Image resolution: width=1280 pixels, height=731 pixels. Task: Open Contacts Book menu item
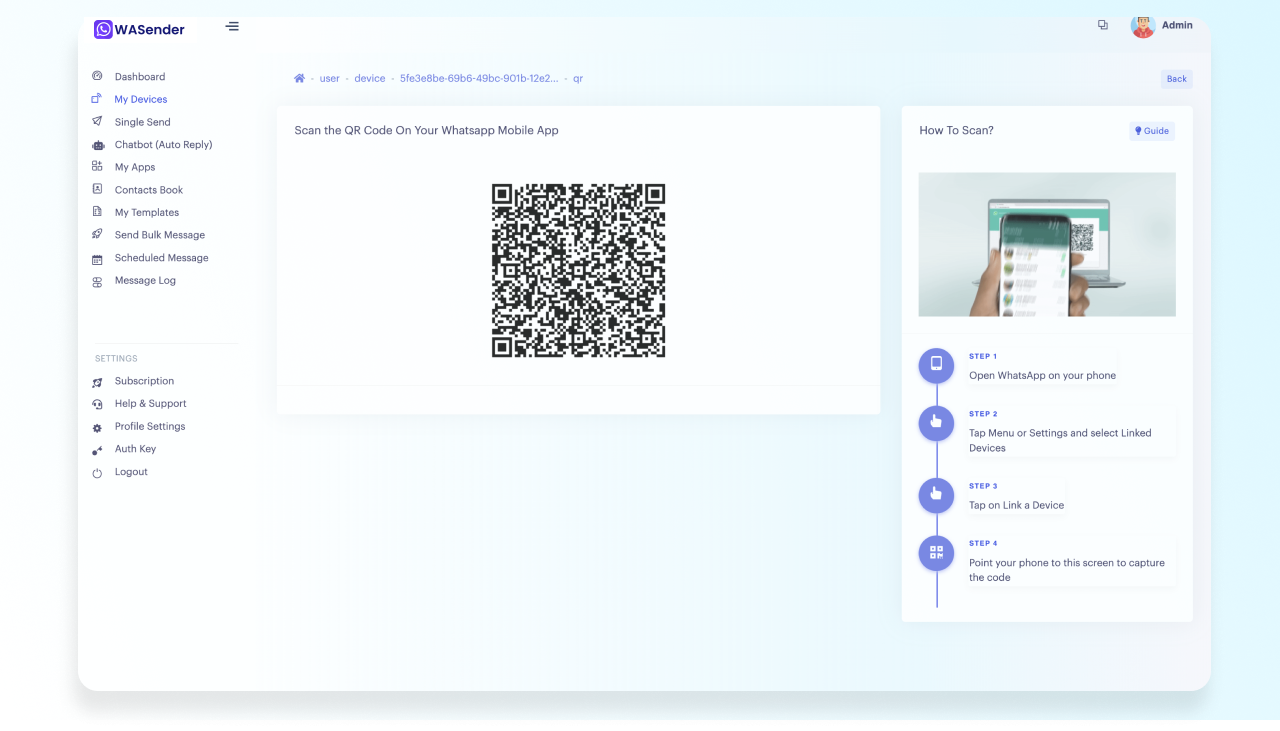pyautogui.click(x=149, y=190)
